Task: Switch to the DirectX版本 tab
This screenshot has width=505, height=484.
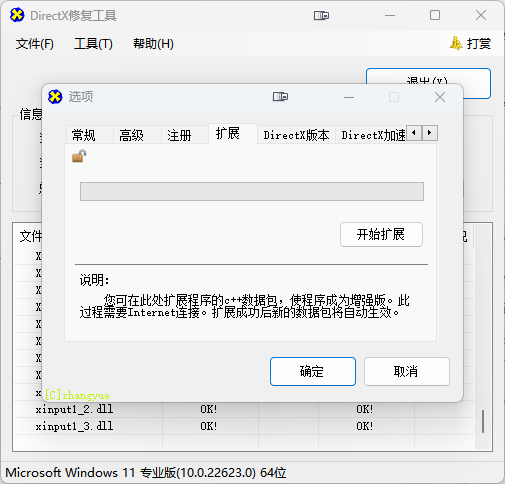Action: [296, 135]
